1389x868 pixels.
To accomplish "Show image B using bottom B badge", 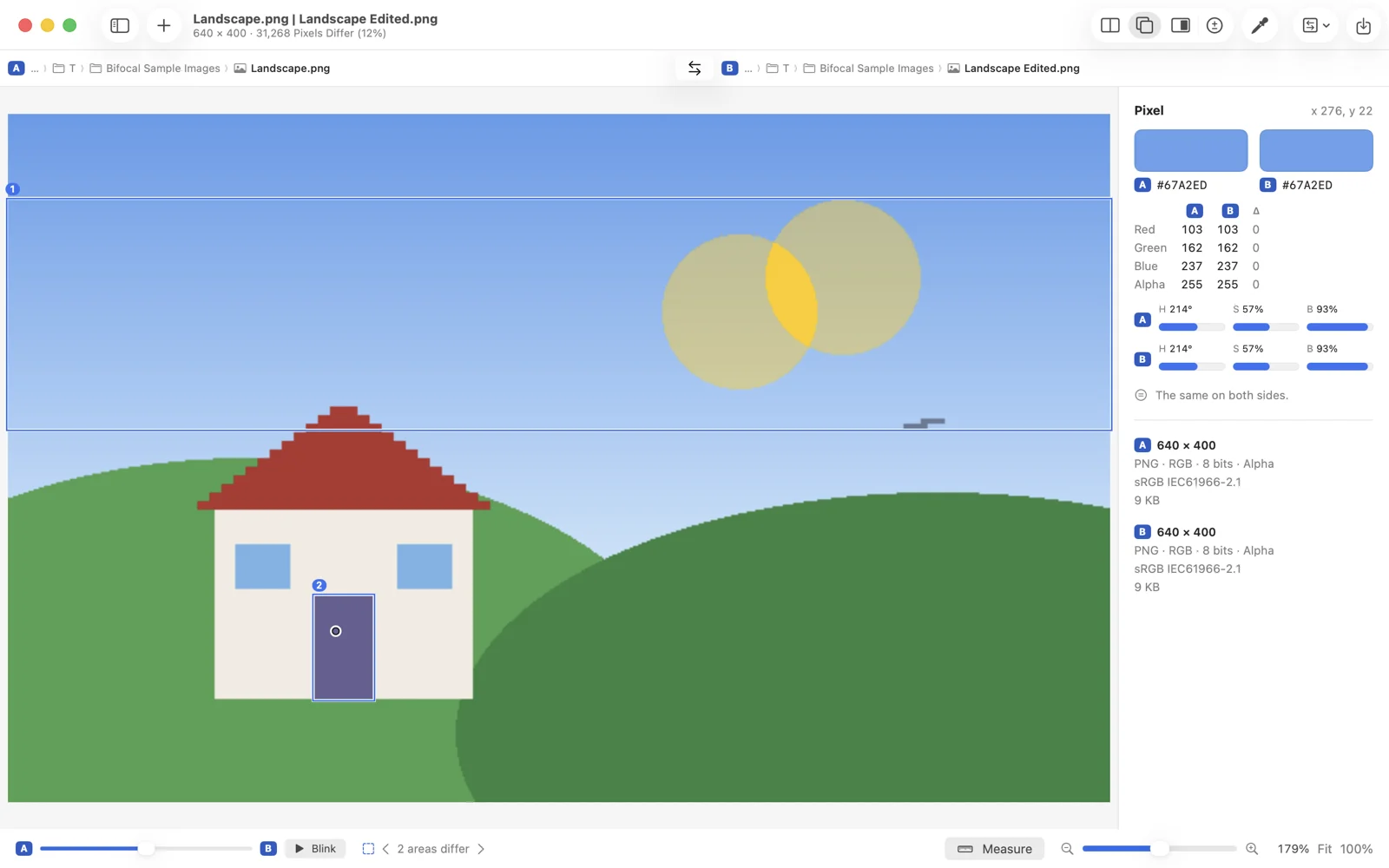I will coord(268,848).
